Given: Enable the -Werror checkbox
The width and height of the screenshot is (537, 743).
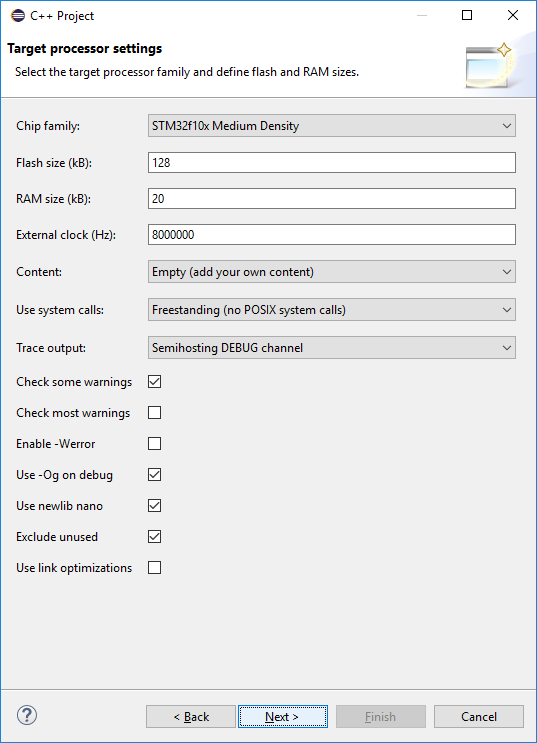Looking at the screenshot, I should pyautogui.click(x=155, y=444).
